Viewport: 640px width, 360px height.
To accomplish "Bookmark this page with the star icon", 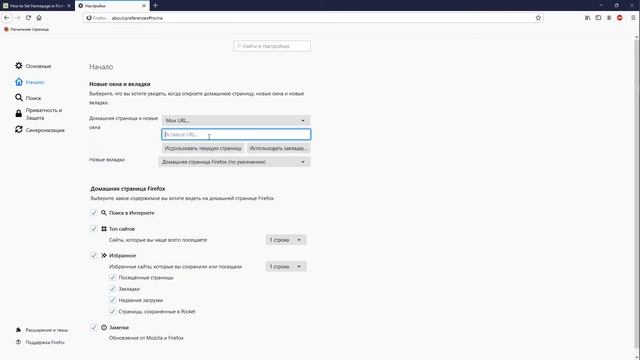I will [x=538, y=18].
